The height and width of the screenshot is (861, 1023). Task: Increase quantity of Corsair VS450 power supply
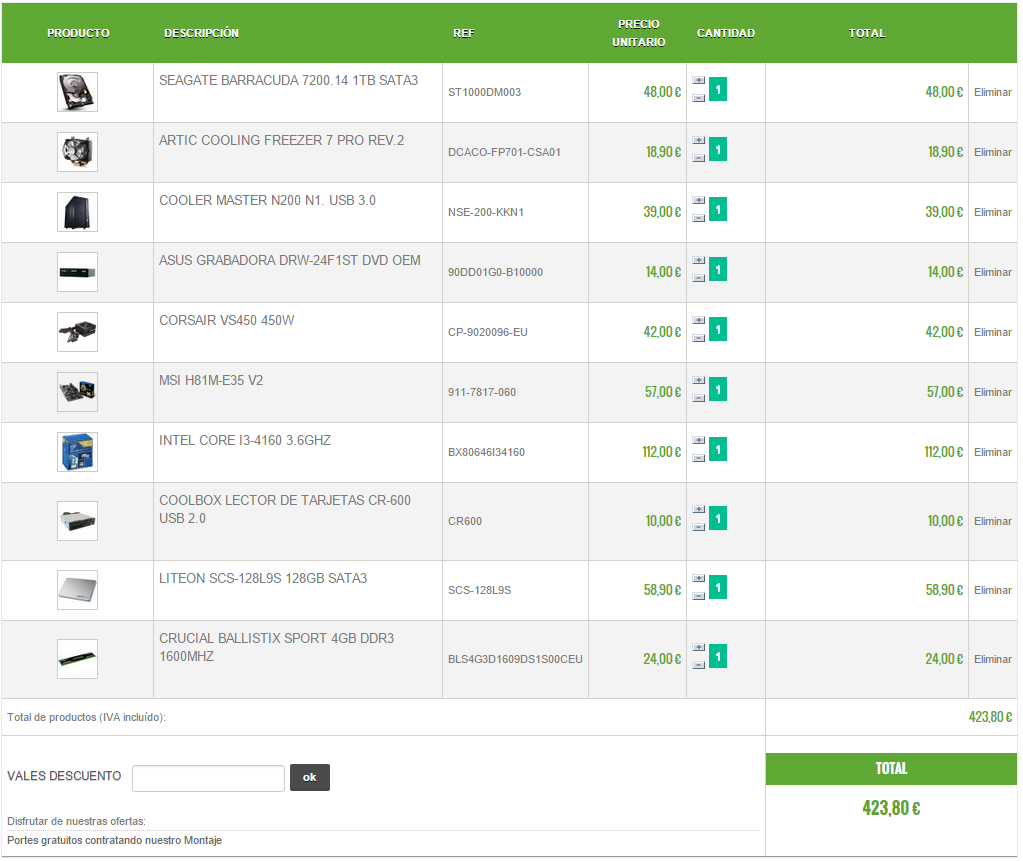coord(699,320)
